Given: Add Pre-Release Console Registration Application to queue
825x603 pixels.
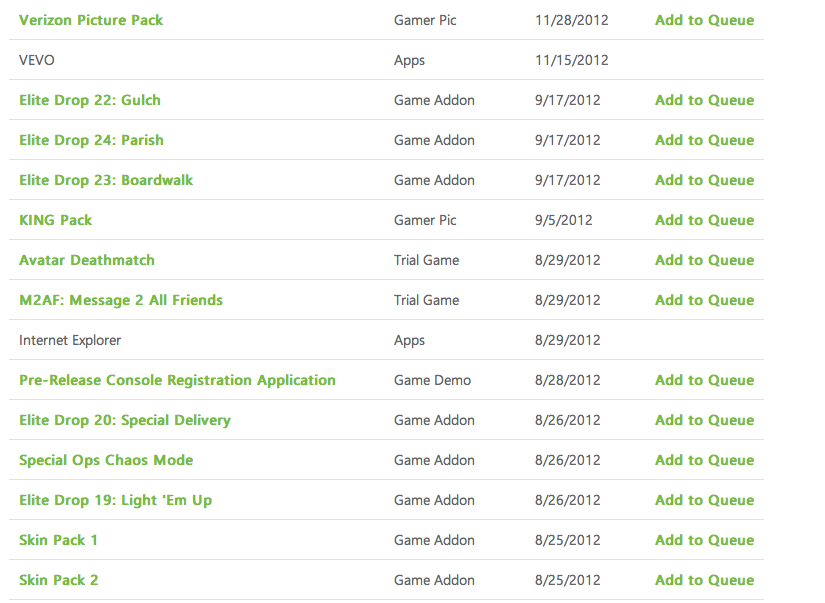Looking at the screenshot, I should 704,380.
